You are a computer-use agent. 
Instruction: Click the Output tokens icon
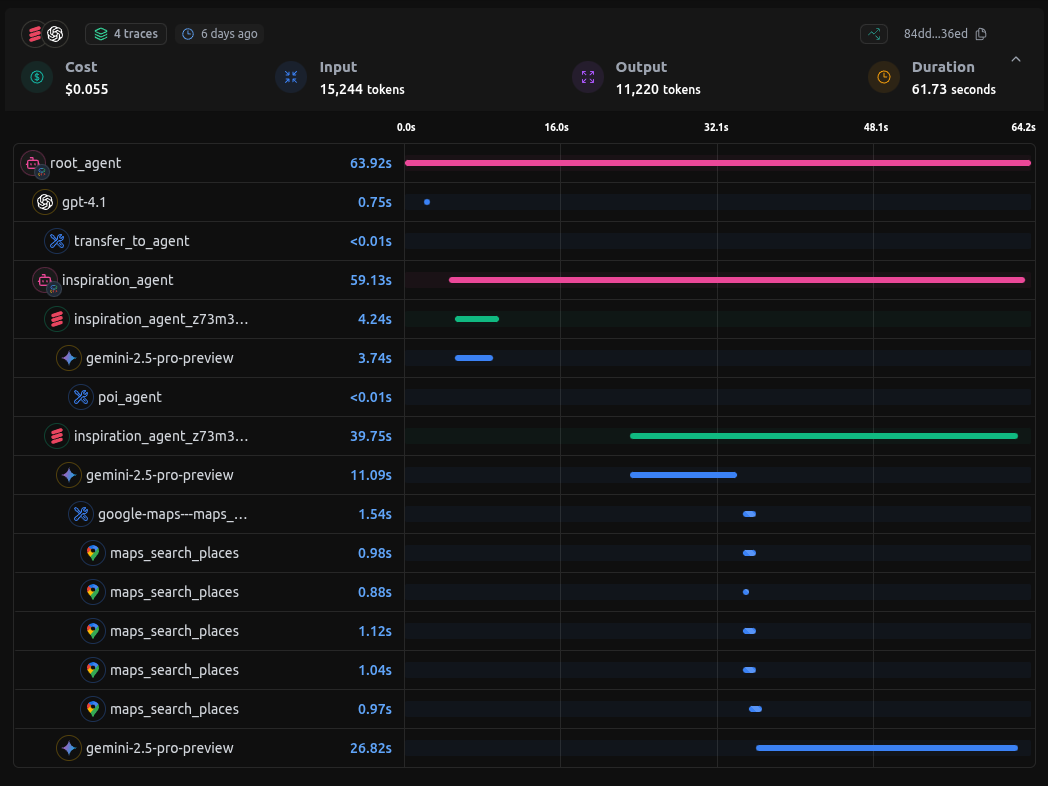tap(588, 77)
